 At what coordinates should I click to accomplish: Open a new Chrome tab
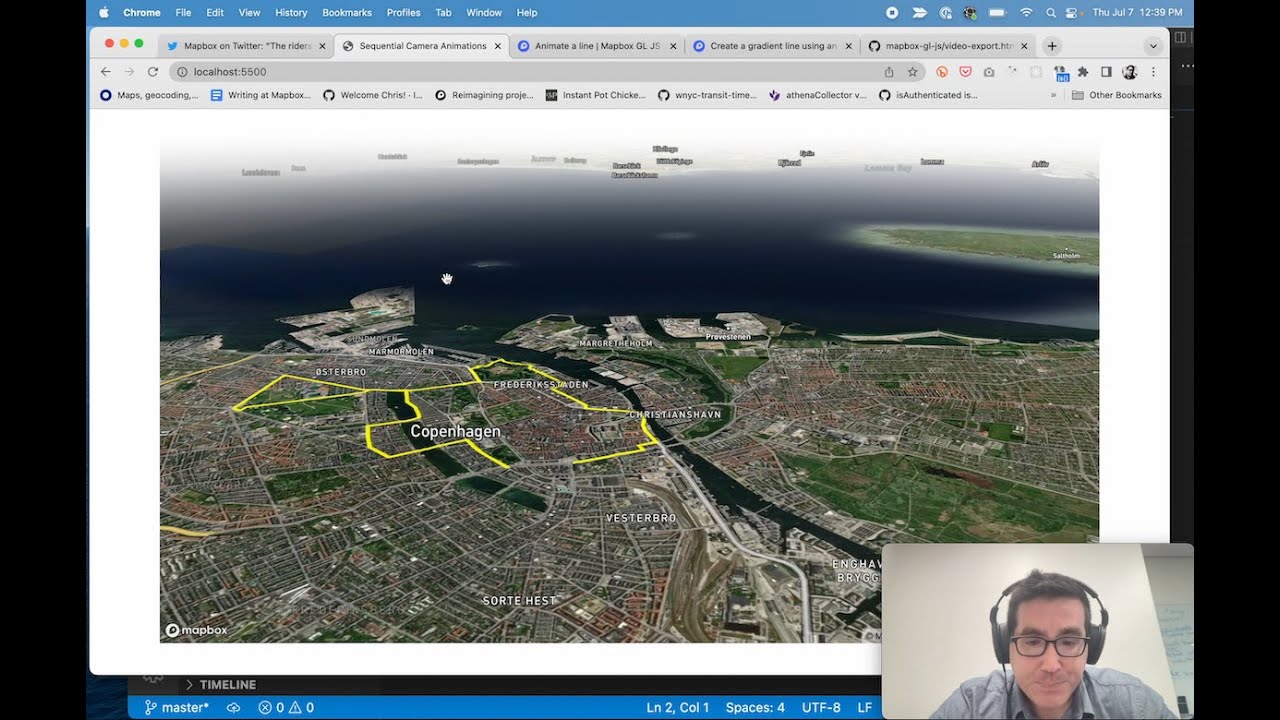click(1052, 46)
